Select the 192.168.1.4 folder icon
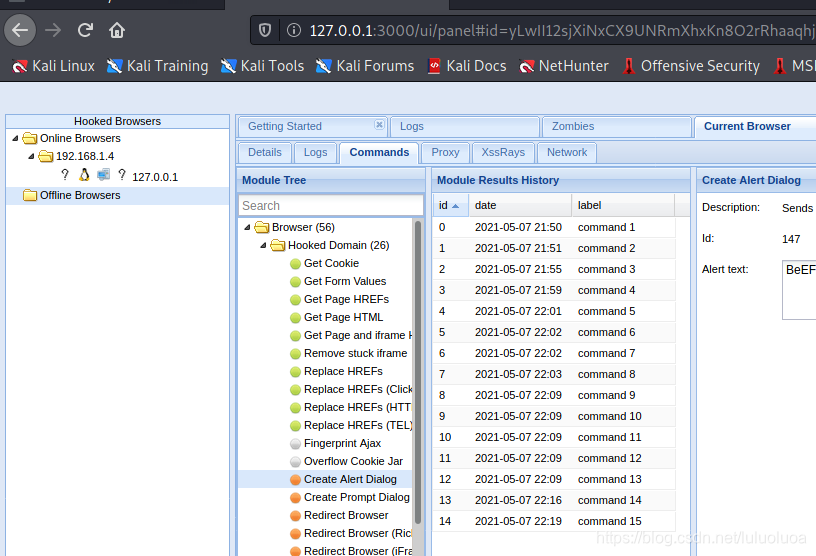This screenshot has width=816, height=556. (x=46, y=156)
